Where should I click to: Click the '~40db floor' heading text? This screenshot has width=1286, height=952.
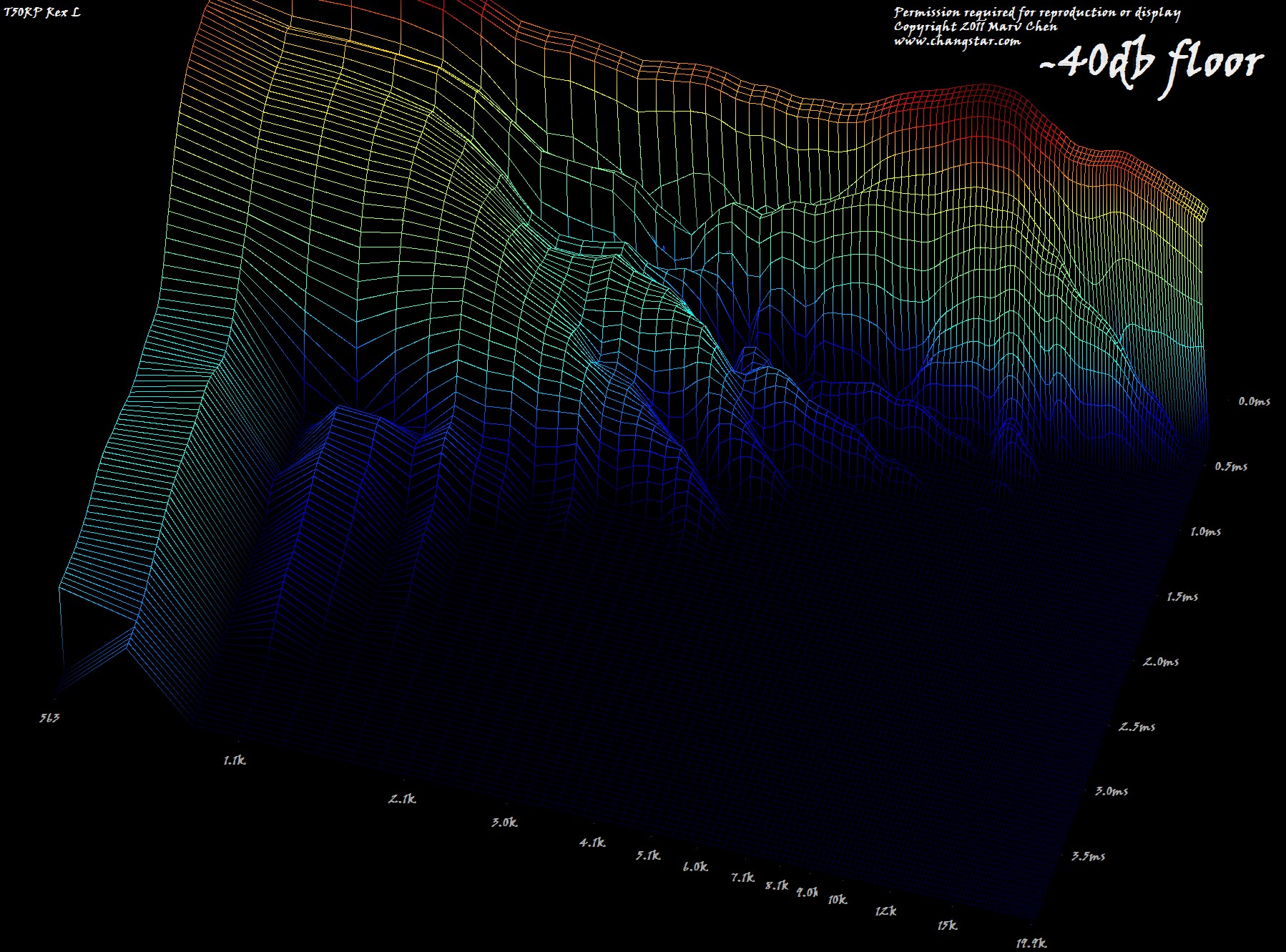tap(1151, 67)
